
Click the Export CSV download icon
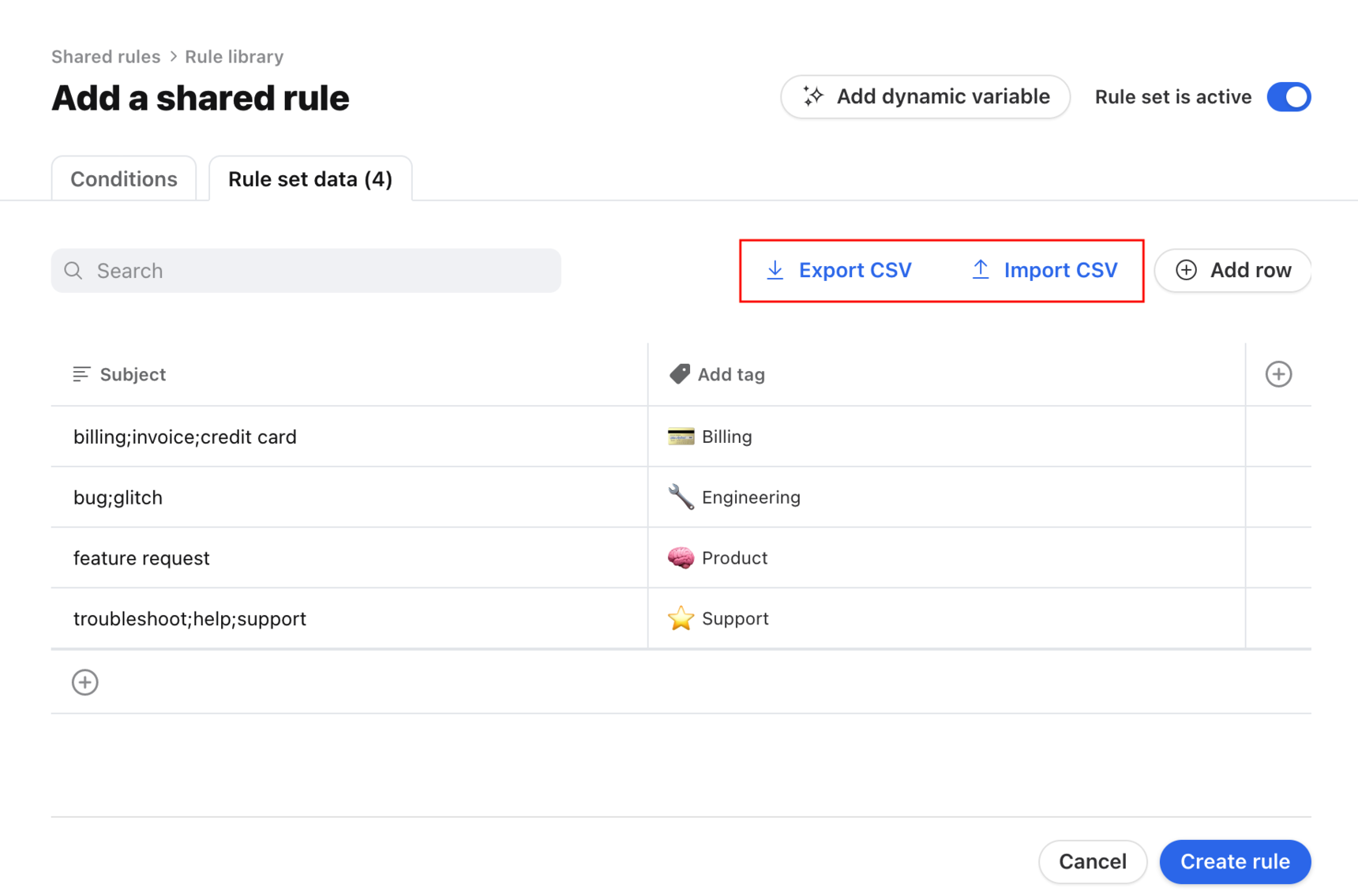[x=775, y=270]
